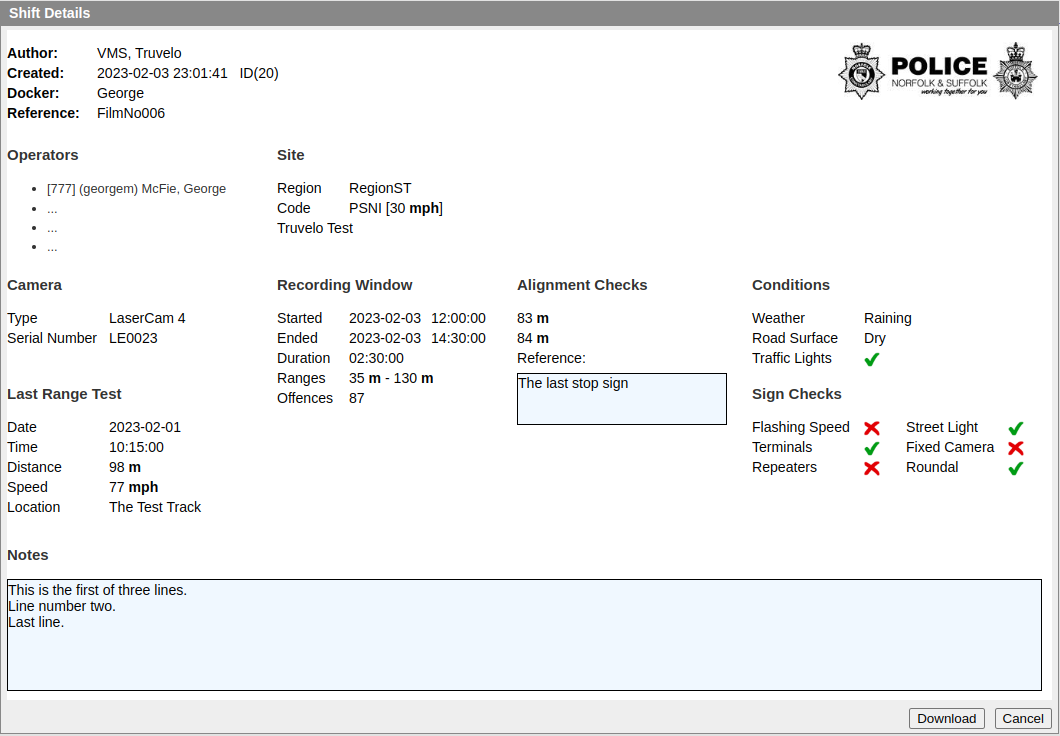Toggle the Fixed Camera red cross

(x=1016, y=448)
